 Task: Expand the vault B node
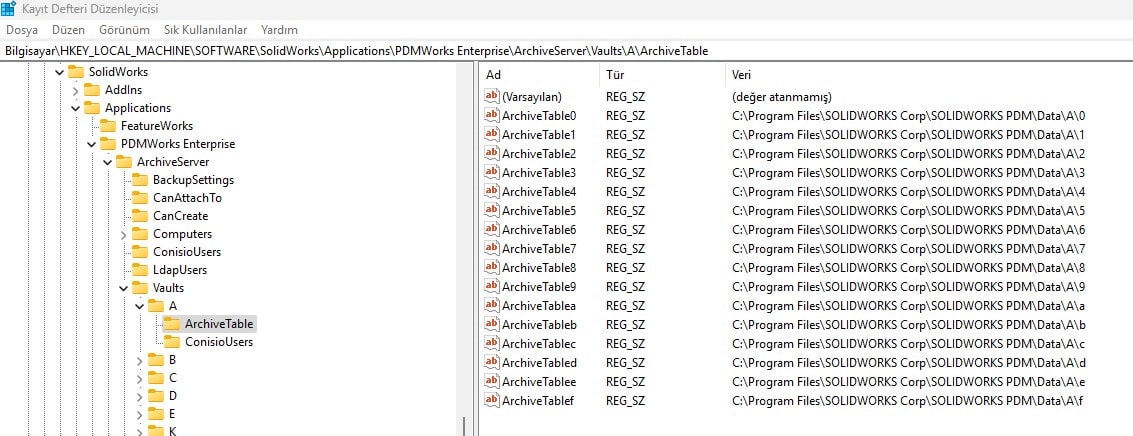pos(139,360)
